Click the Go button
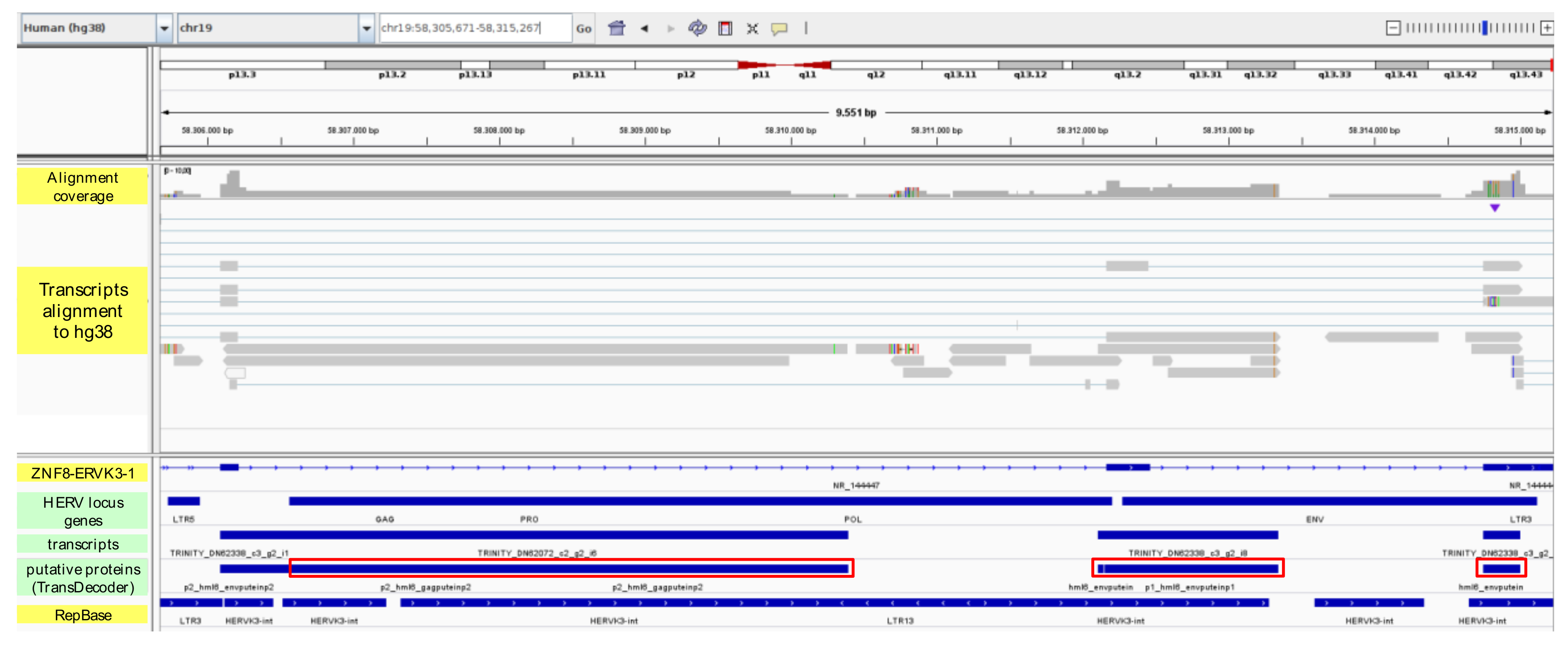The width and height of the screenshot is (1568, 647). click(x=583, y=28)
